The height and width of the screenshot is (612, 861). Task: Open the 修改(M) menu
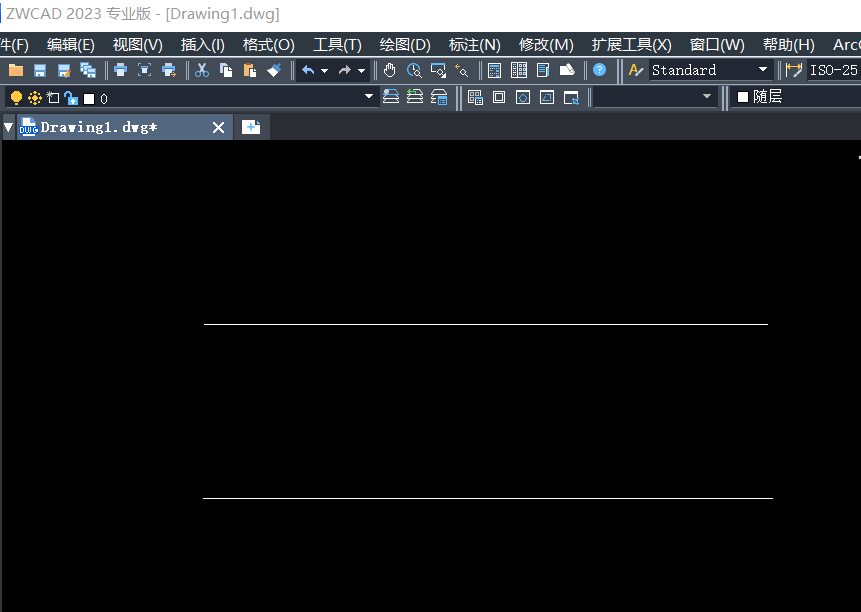click(546, 44)
